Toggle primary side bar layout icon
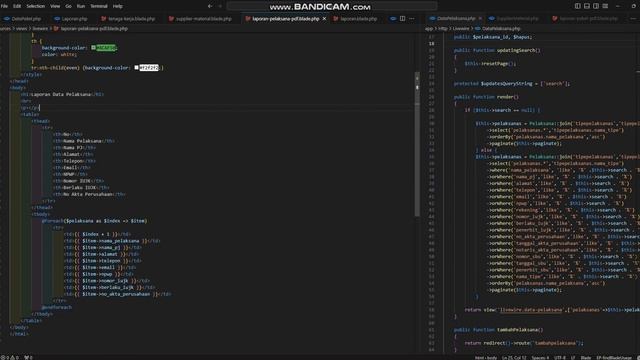Screen dimensions: 640x360 tap(578, 6)
